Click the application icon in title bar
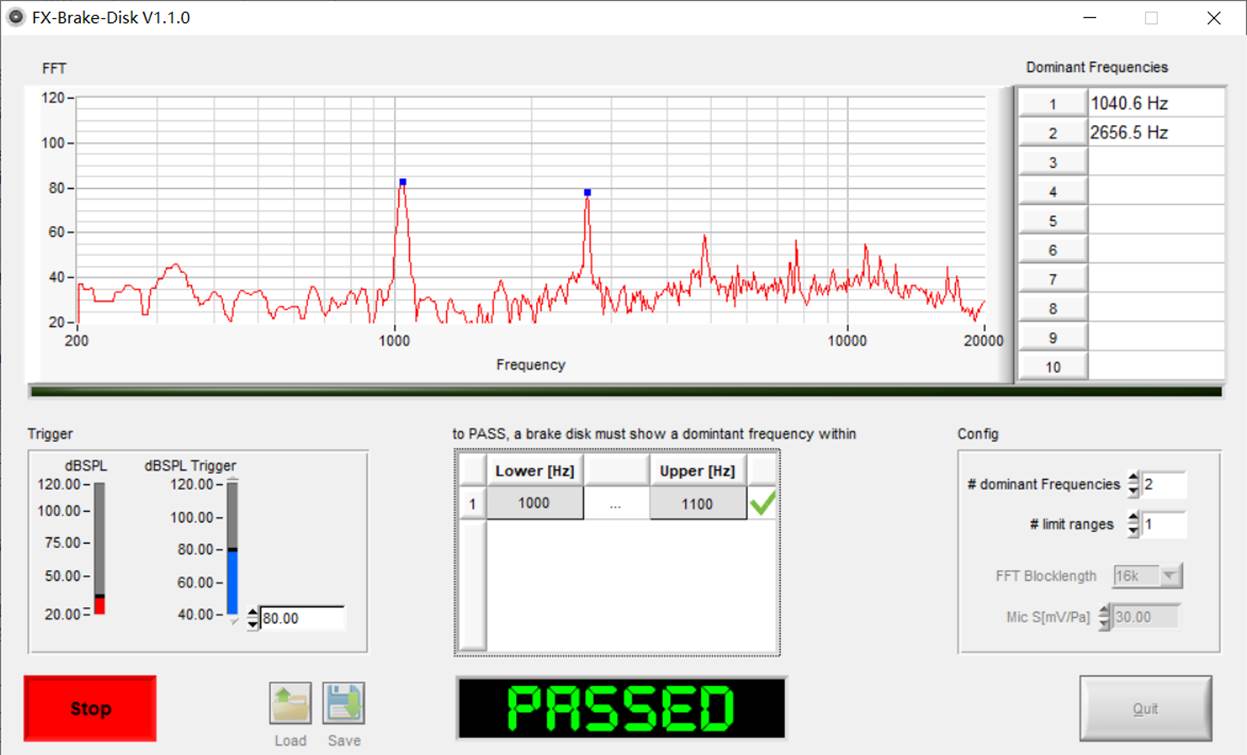This screenshot has height=755, width=1247. pyautogui.click(x=16, y=17)
